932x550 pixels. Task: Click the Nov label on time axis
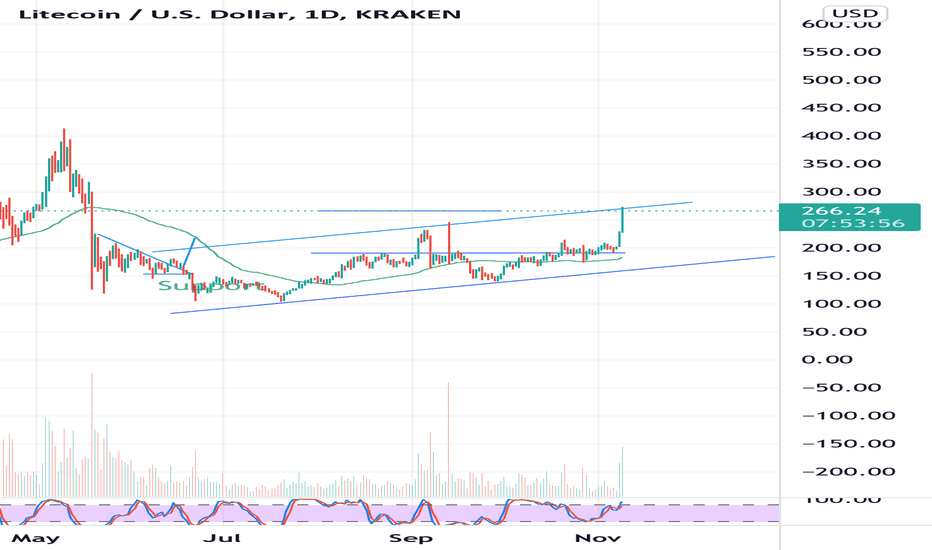point(598,539)
